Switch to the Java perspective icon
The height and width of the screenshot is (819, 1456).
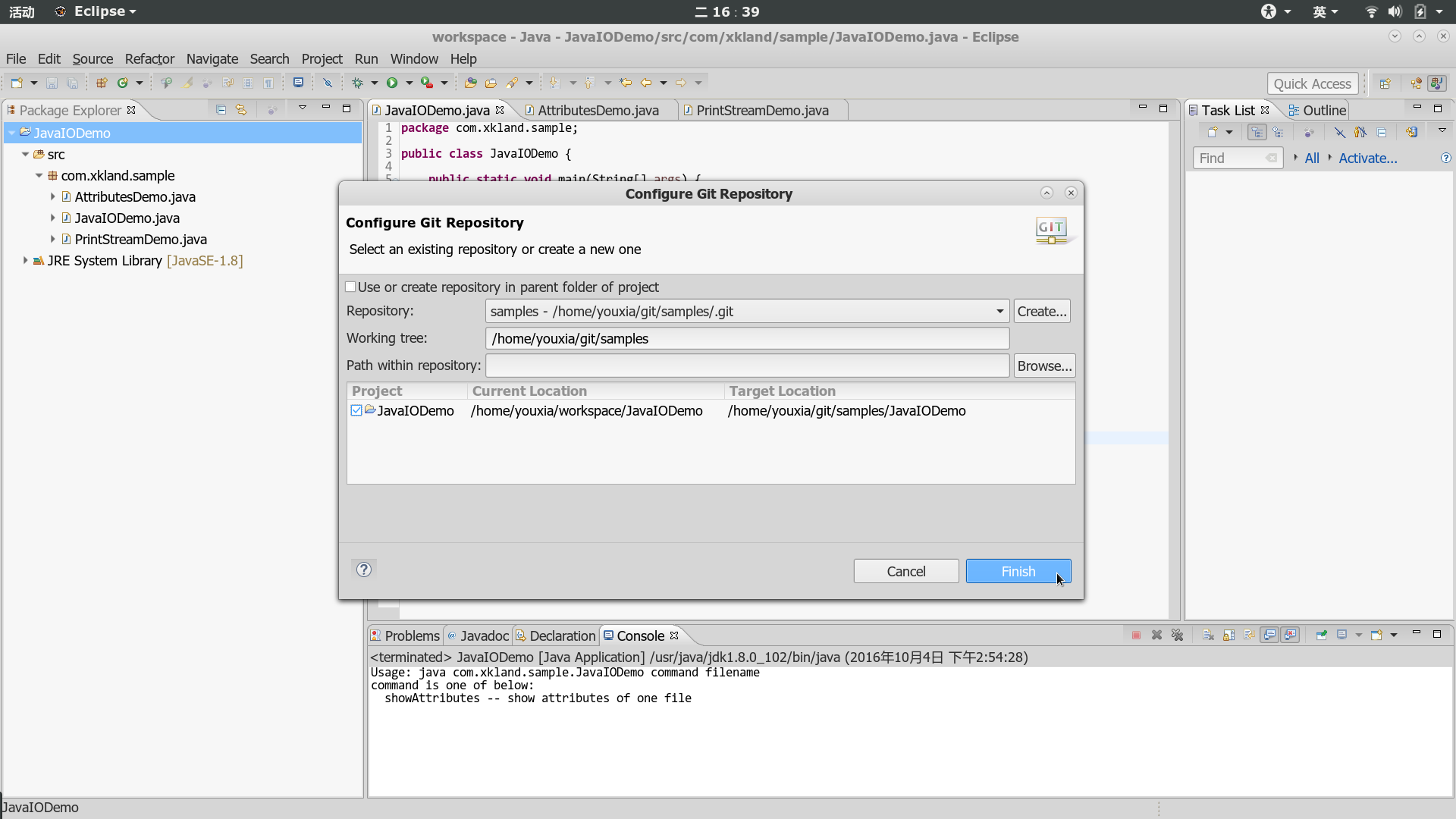(x=1437, y=83)
